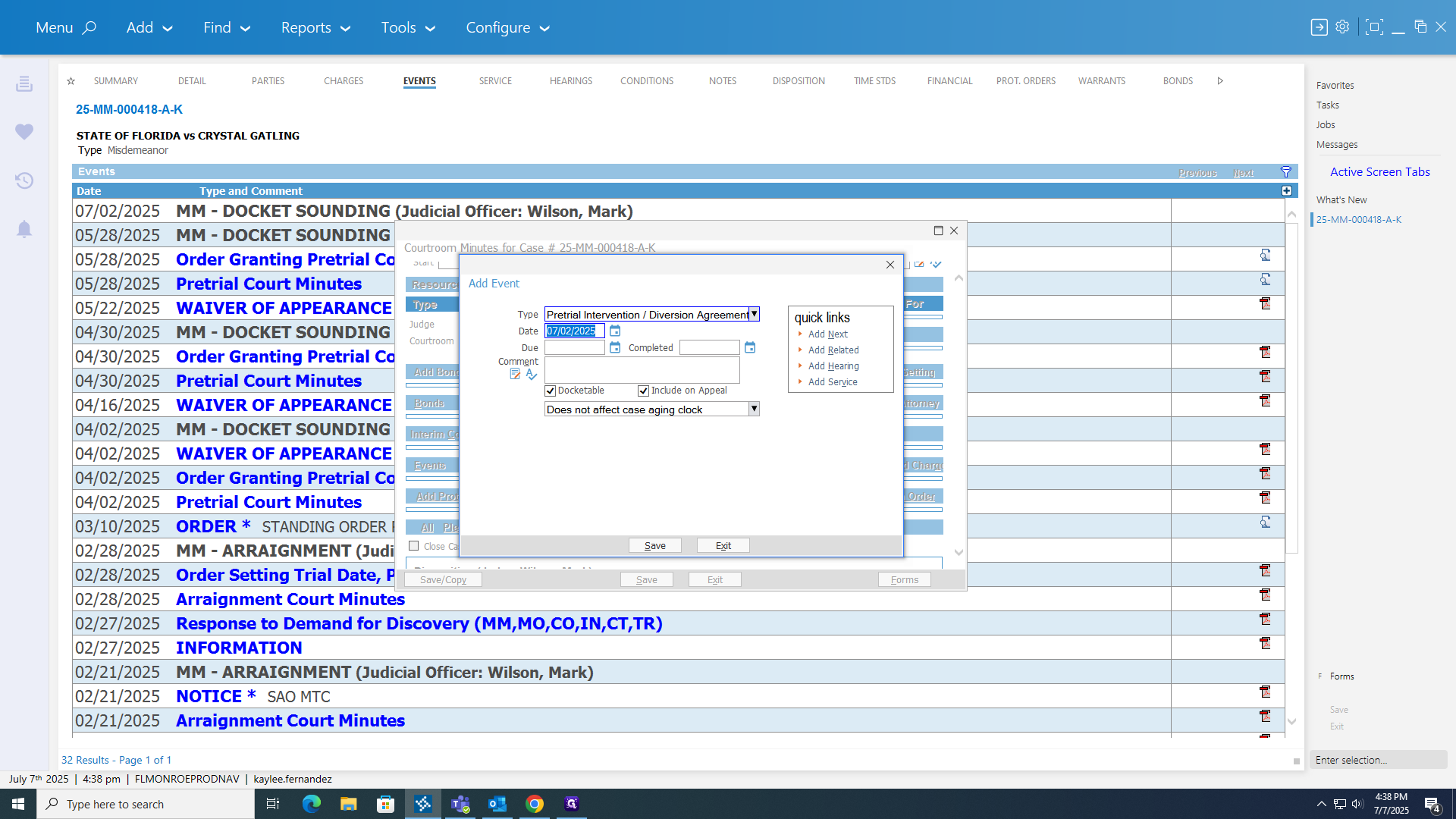Click the add event plus icon in header

click(1287, 191)
